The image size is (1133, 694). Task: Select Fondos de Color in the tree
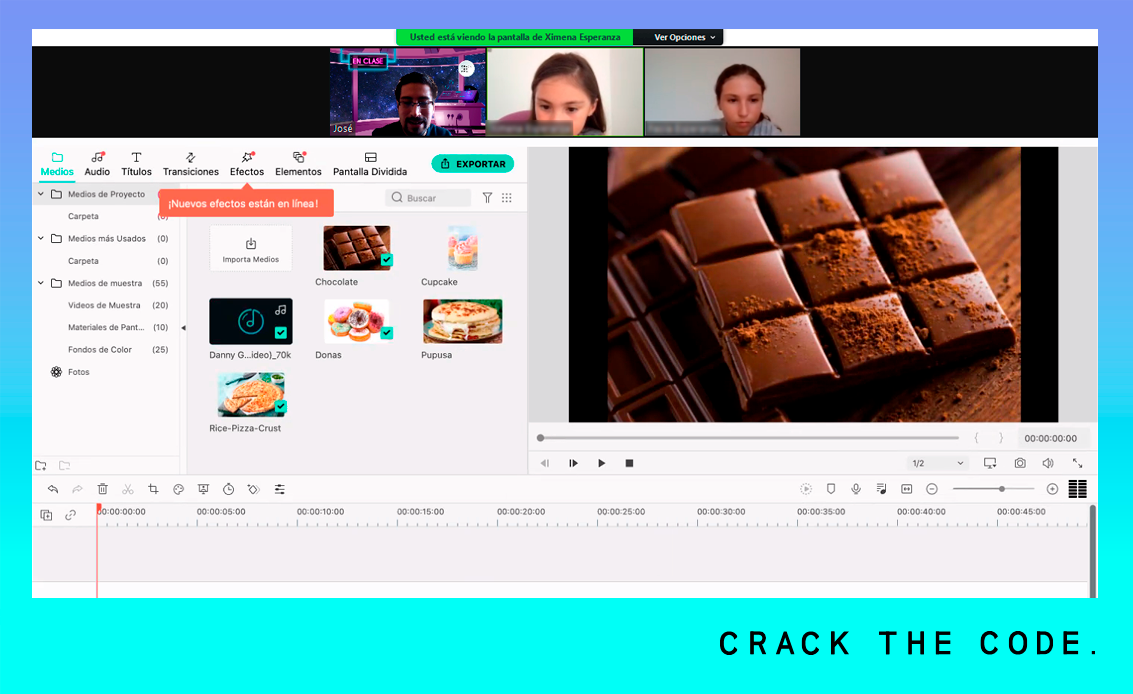pyautogui.click(x=100, y=349)
